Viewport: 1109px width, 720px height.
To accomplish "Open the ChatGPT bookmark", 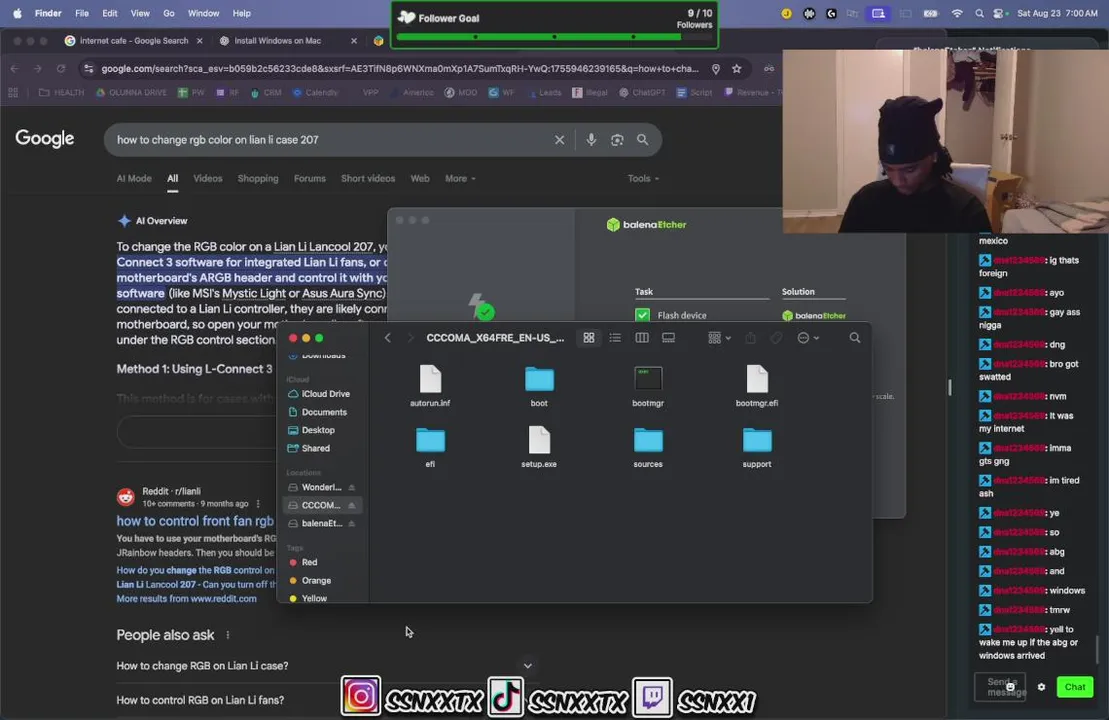I will (642, 93).
